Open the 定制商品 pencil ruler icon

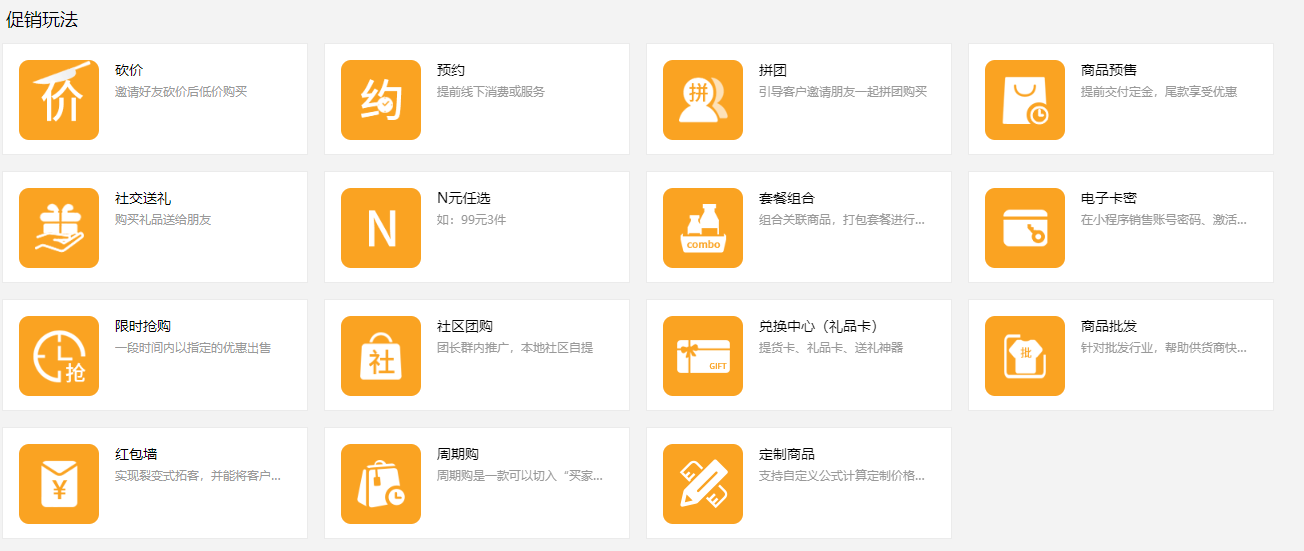pyautogui.click(x=703, y=484)
